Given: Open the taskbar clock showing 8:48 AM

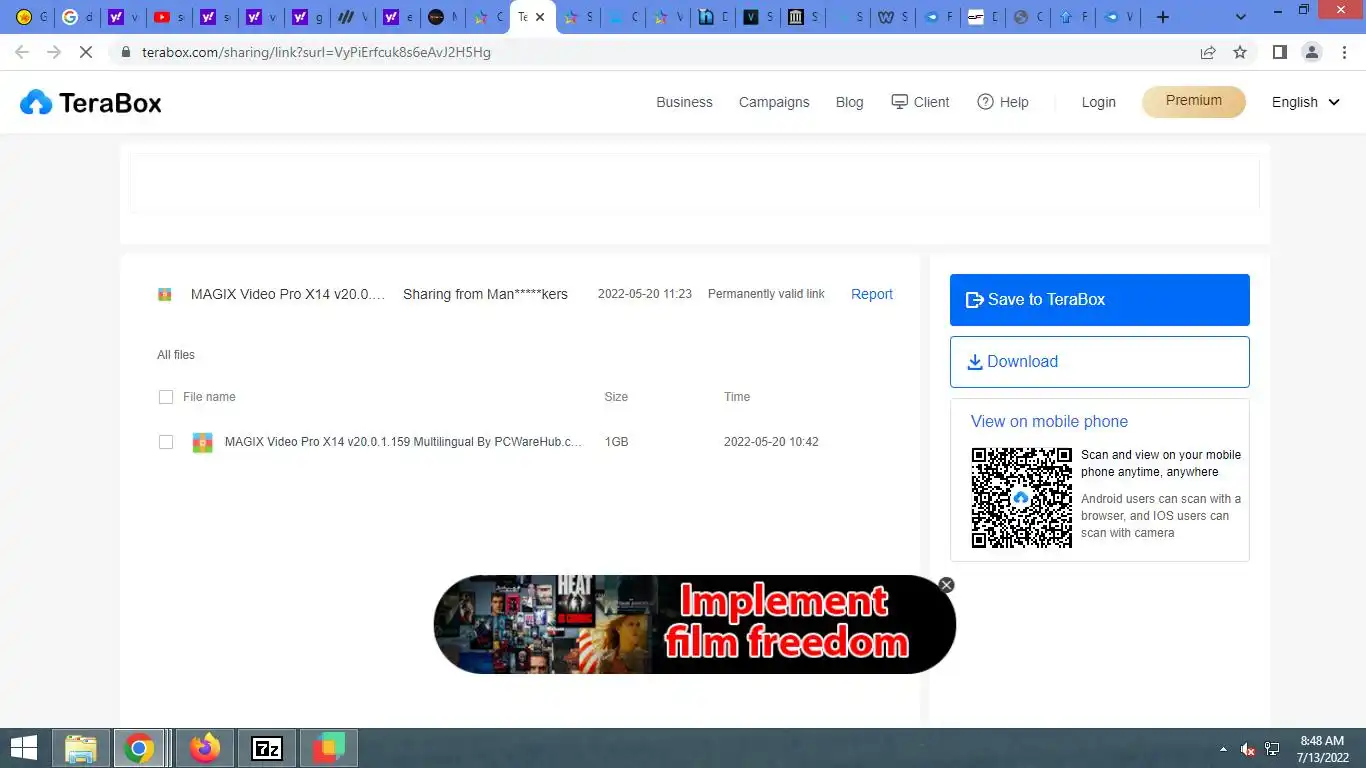Looking at the screenshot, I should [x=1321, y=749].
